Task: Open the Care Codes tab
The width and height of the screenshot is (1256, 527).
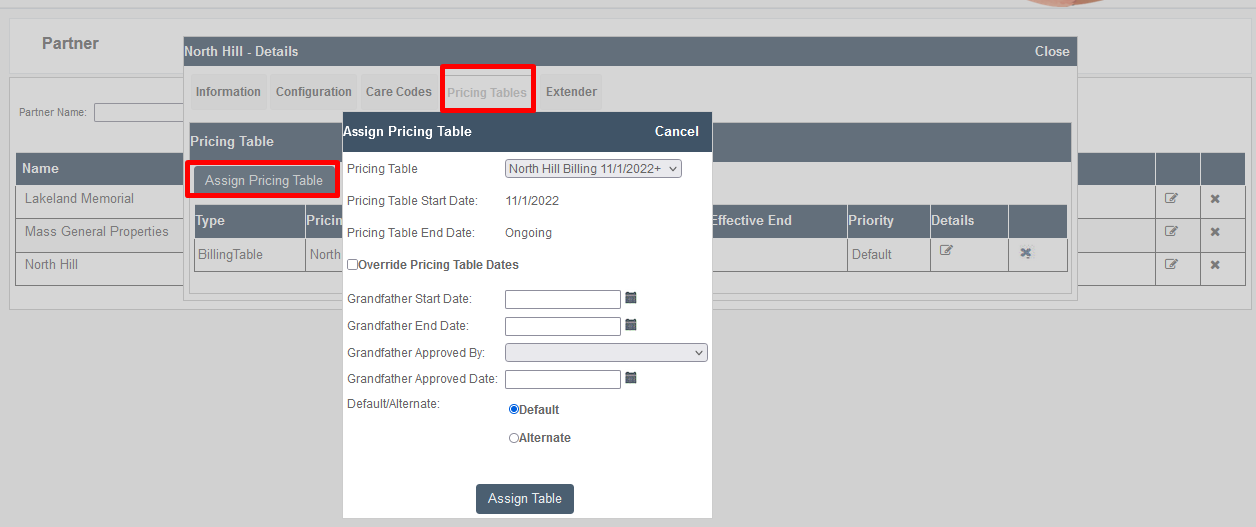Action: (399, 92)
